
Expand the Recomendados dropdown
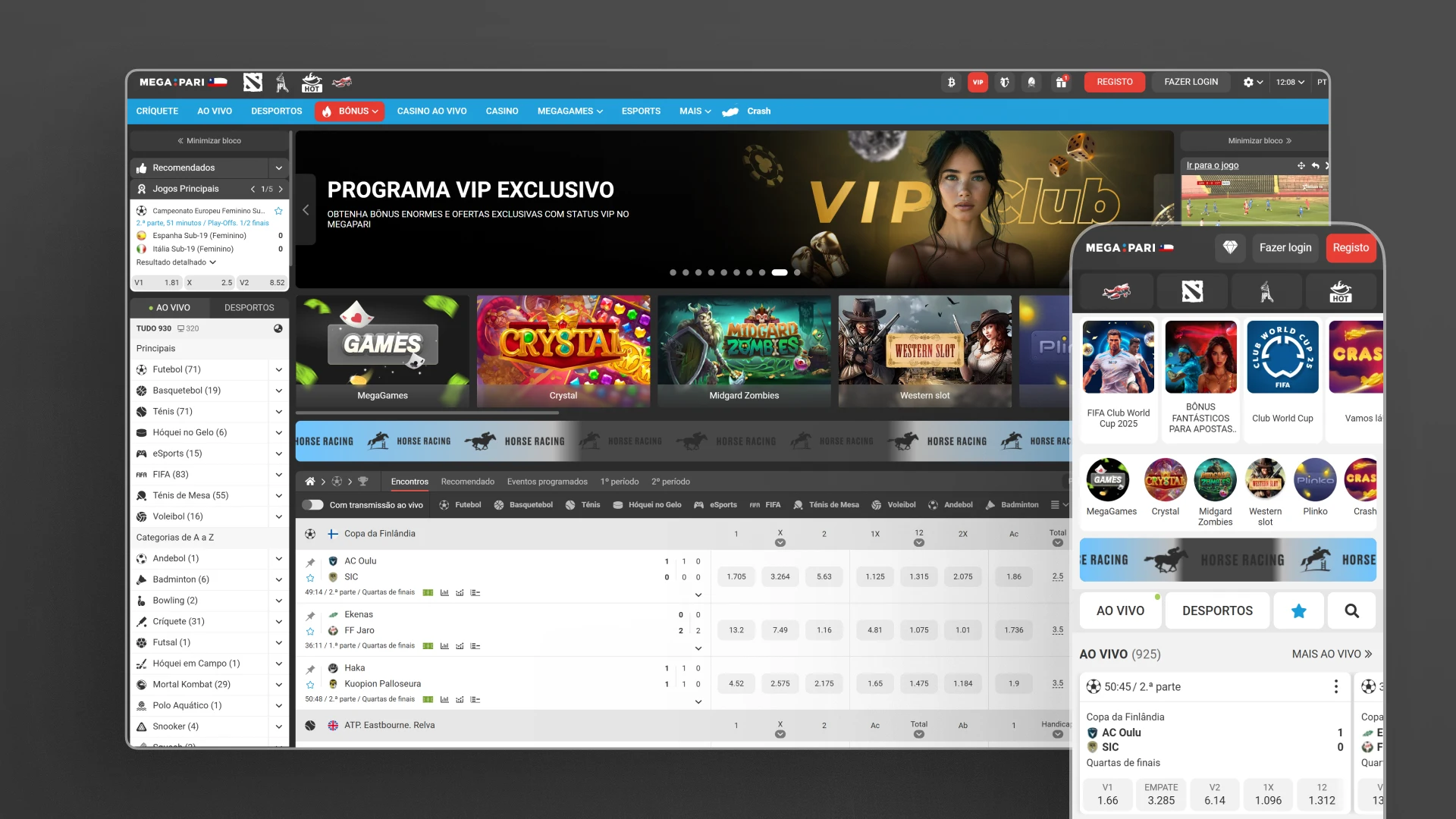point(278,168)
